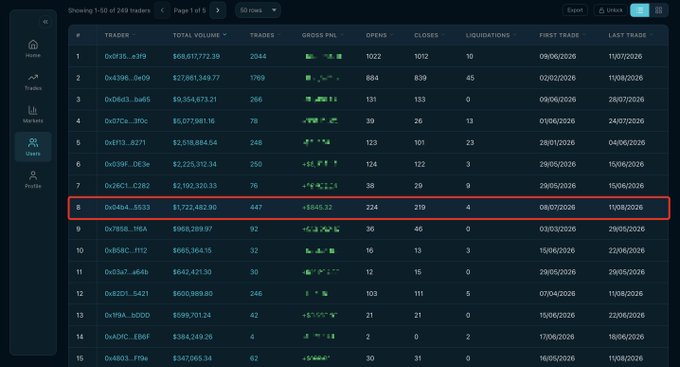Open the Markets section in the sidebar
The height and width of the screenshot is (367, 680).
33,115
